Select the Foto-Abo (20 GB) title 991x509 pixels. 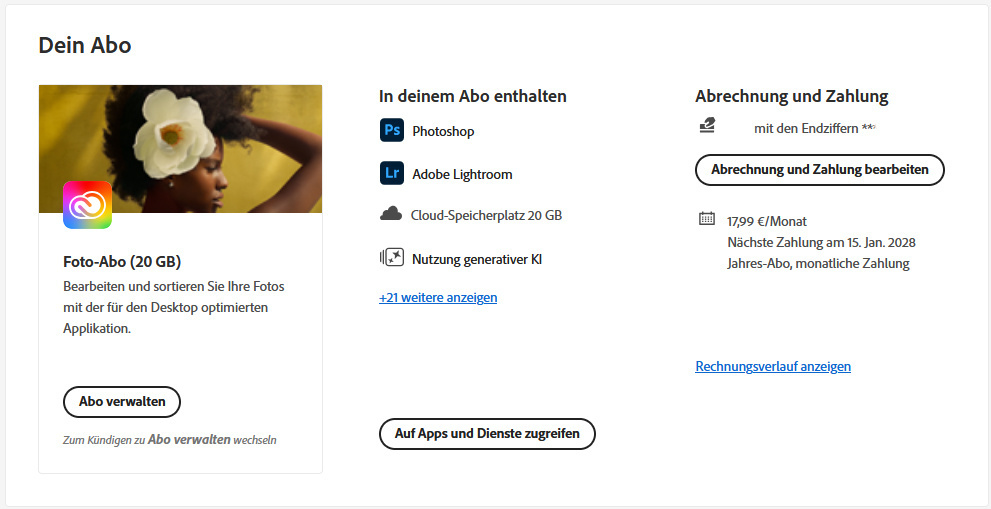point(122,262)
